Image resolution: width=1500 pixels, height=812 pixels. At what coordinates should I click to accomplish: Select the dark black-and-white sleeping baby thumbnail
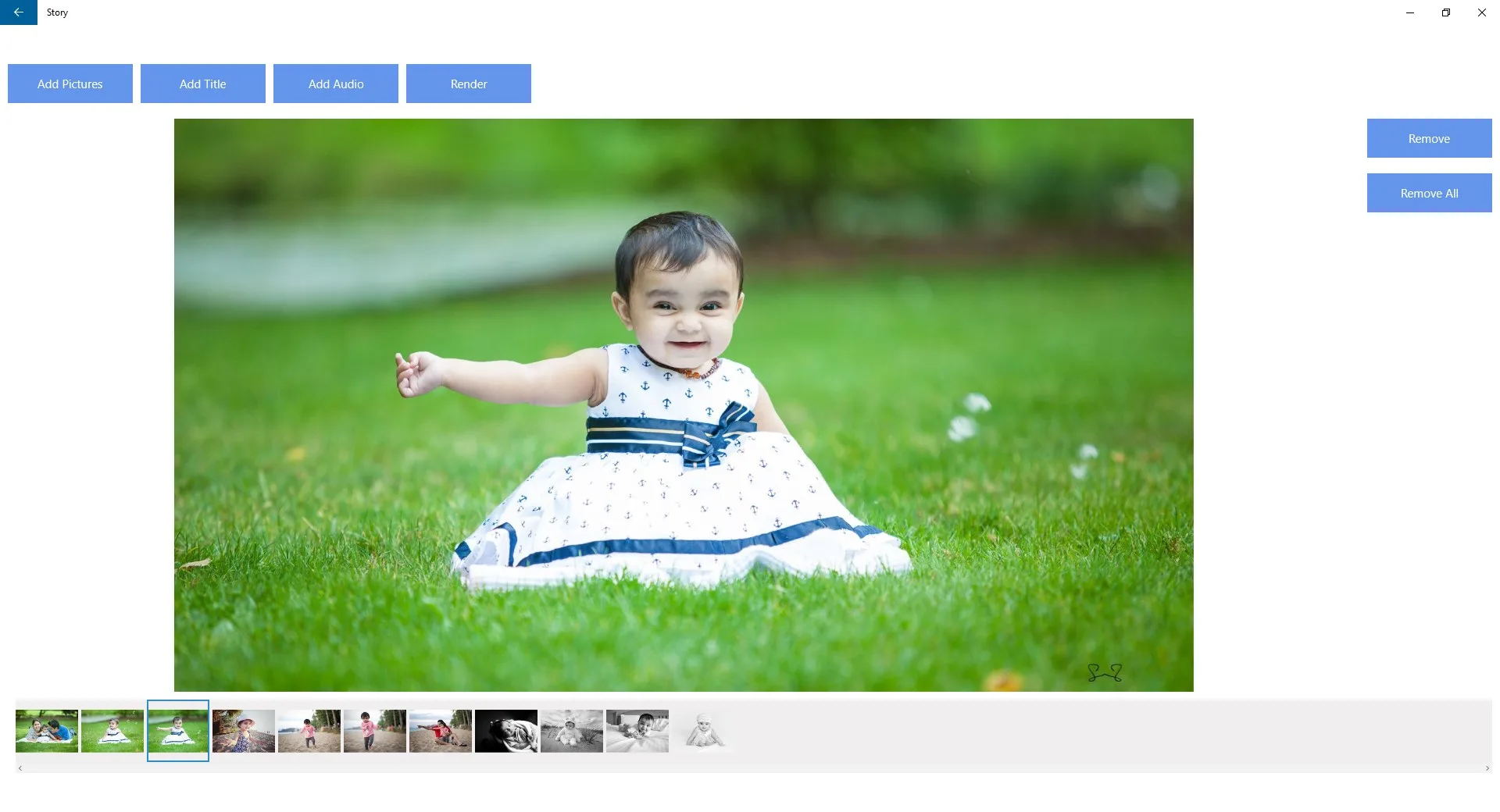[506, 731]
